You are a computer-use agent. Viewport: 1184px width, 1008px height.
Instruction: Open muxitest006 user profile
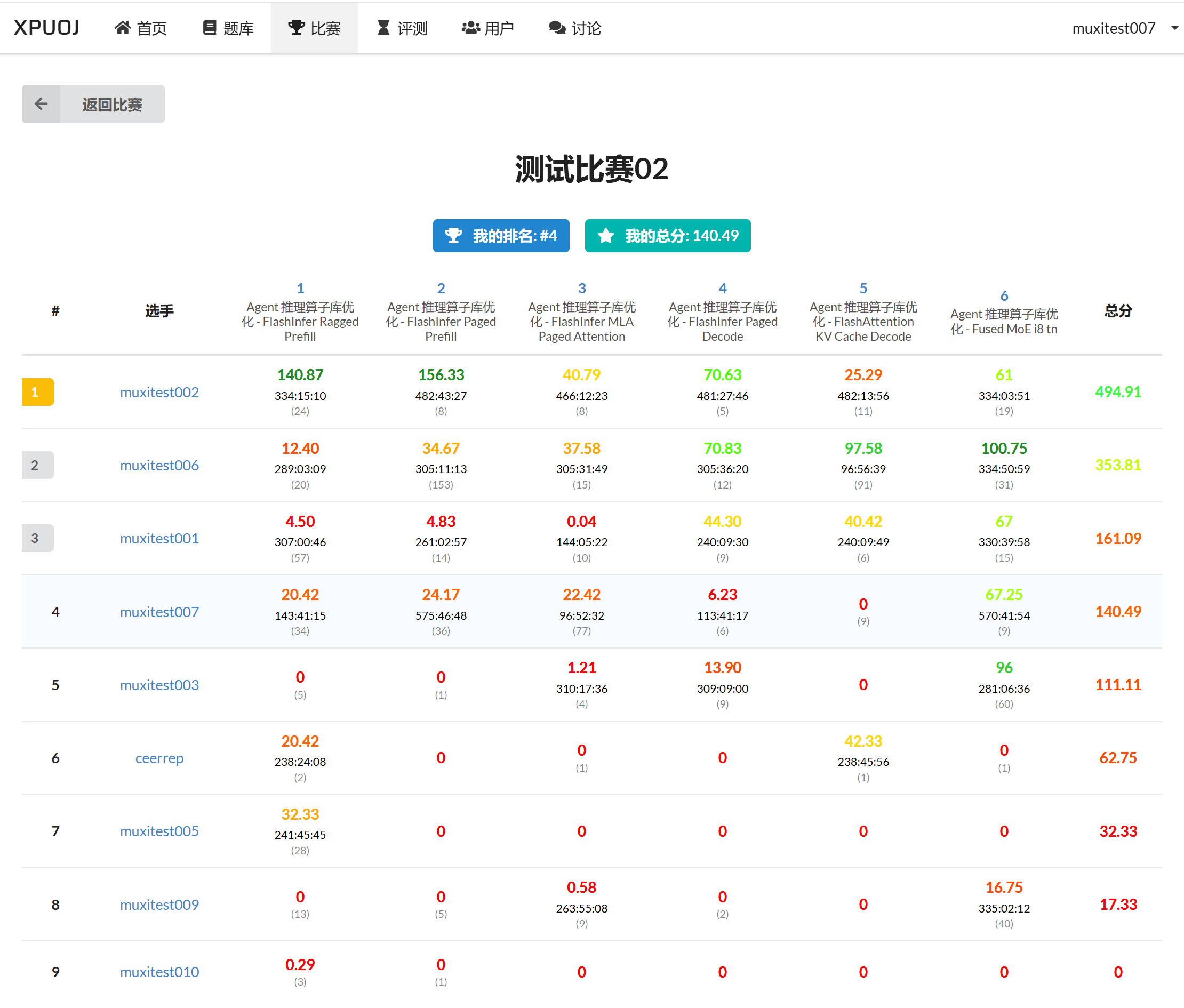[159, 465]
